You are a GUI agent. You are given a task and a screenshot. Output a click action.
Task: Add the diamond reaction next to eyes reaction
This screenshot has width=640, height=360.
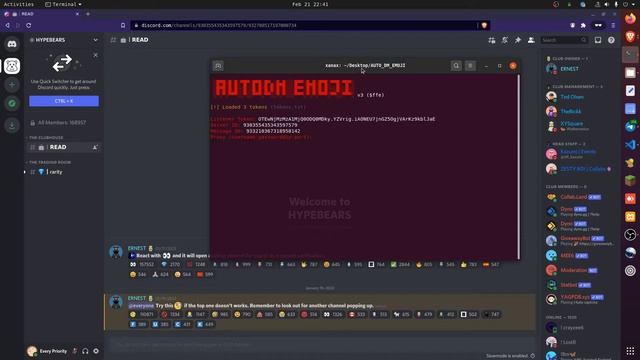pyautogui.click(x=171, y=264)
